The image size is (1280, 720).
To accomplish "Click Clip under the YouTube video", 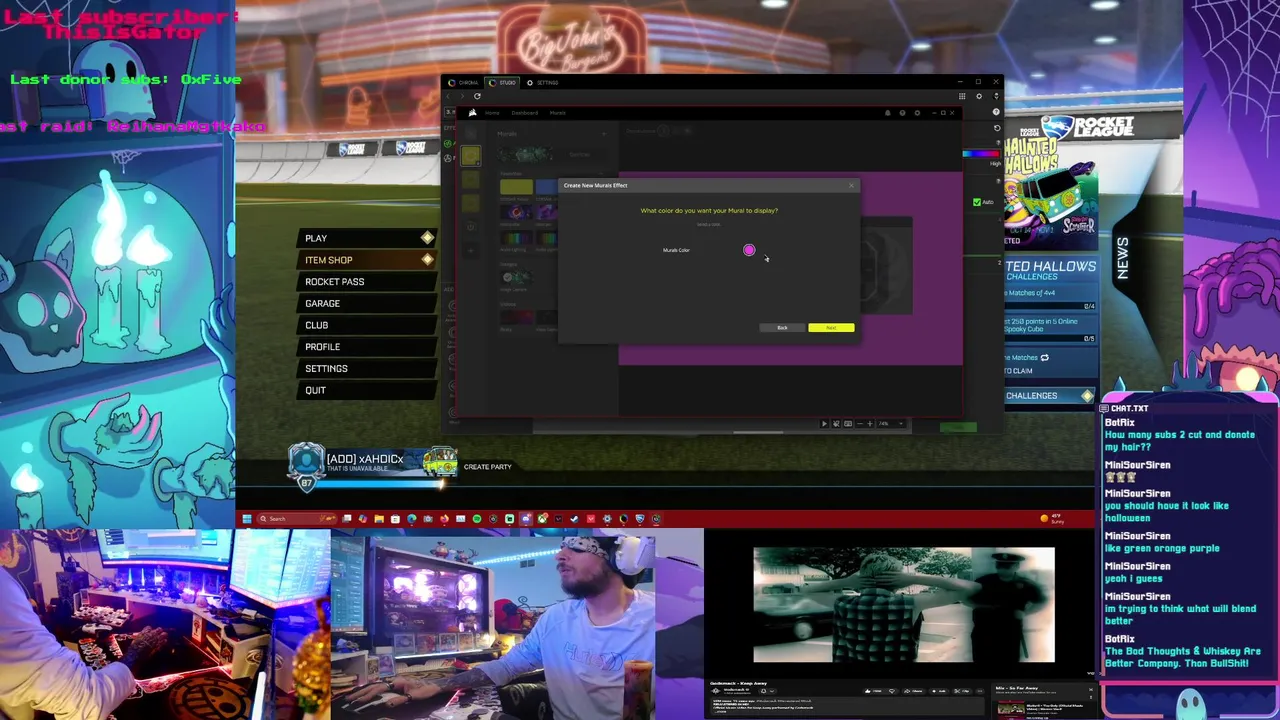I will pos(962,691).
